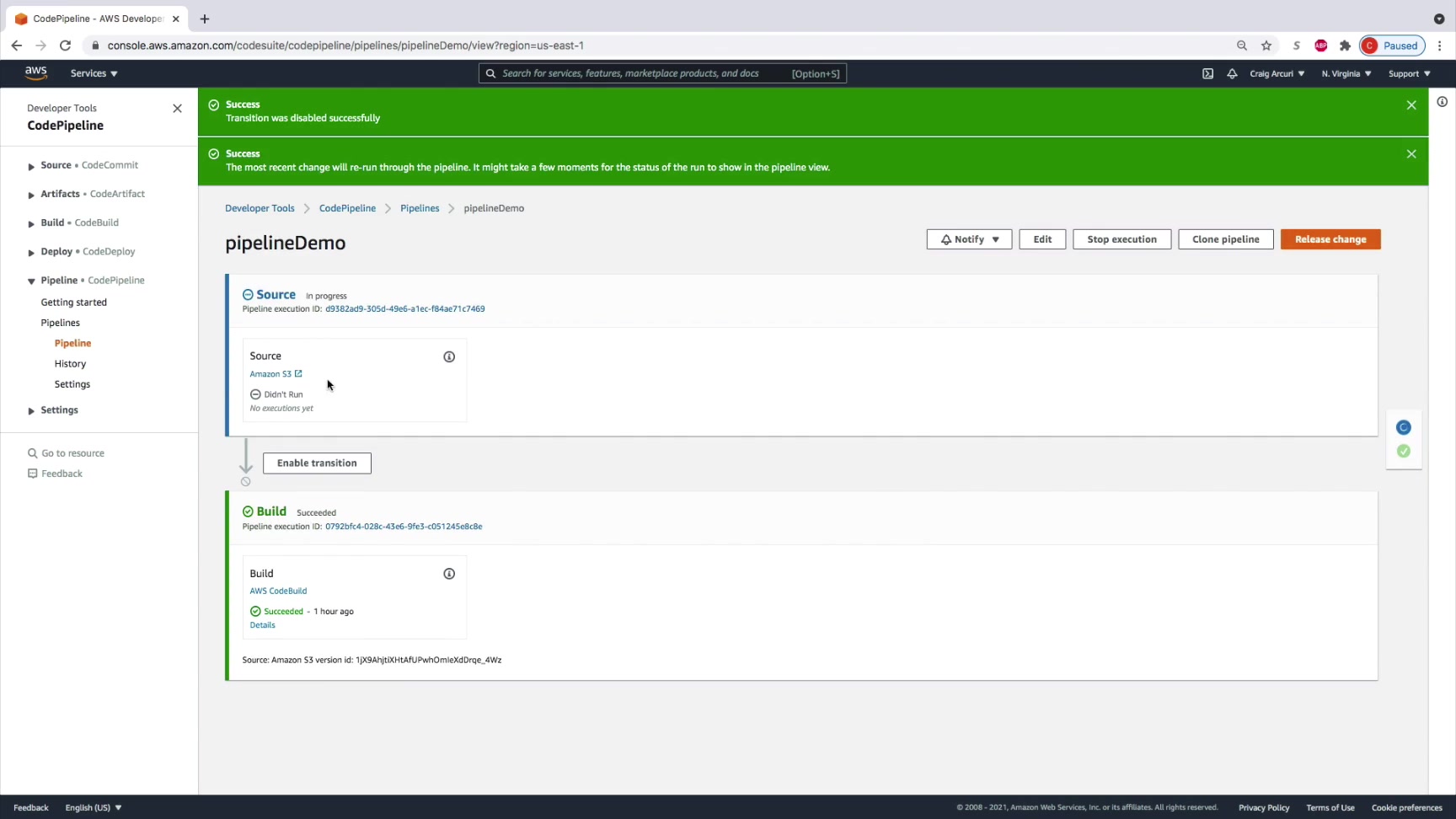Image resolution: width=1456 pixels, height=819 pixels.
Task: Click the Clone pipeline button
Action: (1226, 239)
